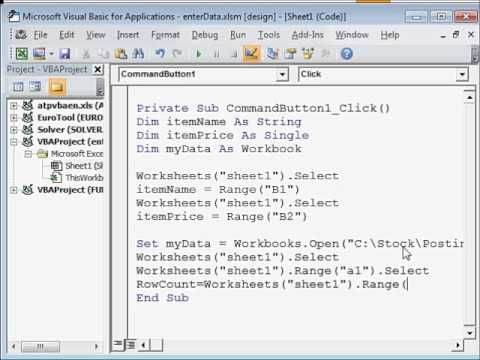The width and height of the screenshot is (480, 360).
Task: Expand the VBAProject (FU... project node
Action: click(14, 190)
